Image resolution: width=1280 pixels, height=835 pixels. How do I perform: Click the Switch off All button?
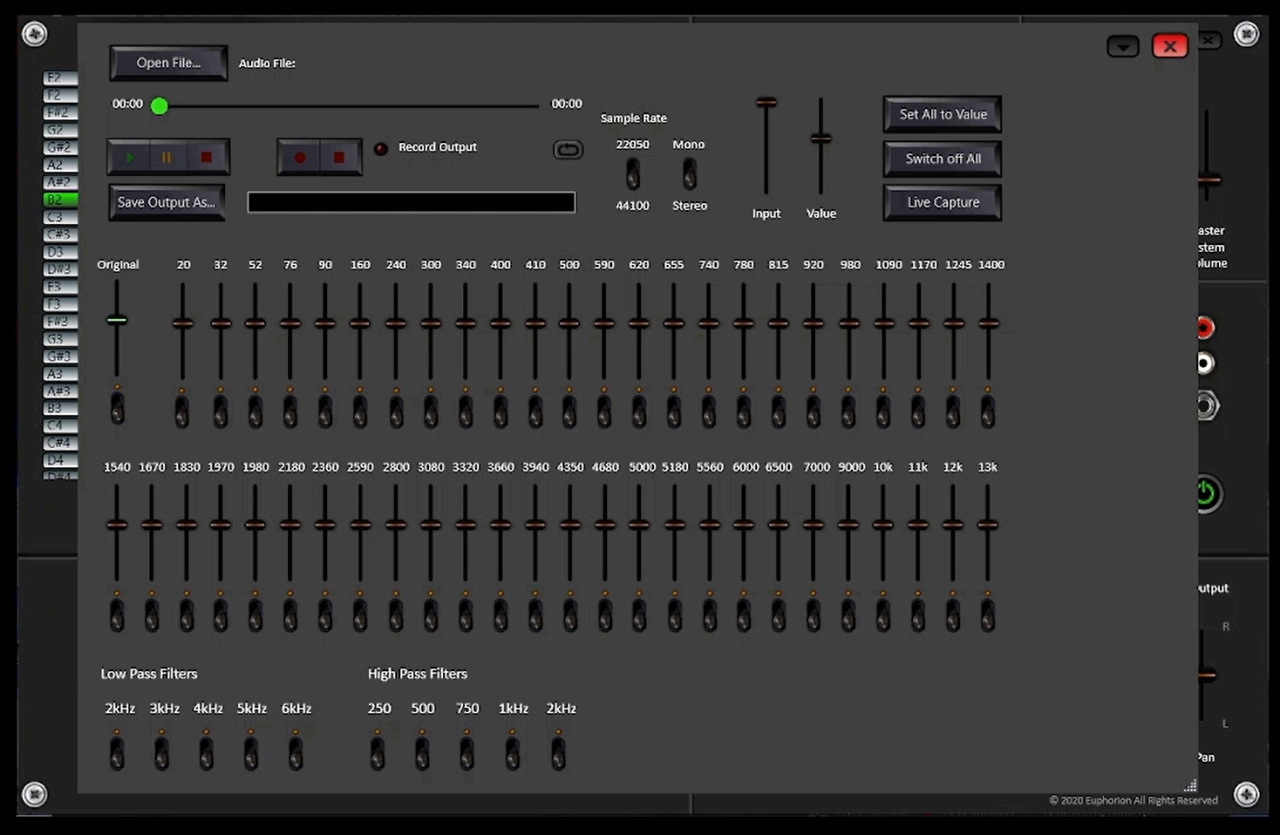tap(941, 158)
